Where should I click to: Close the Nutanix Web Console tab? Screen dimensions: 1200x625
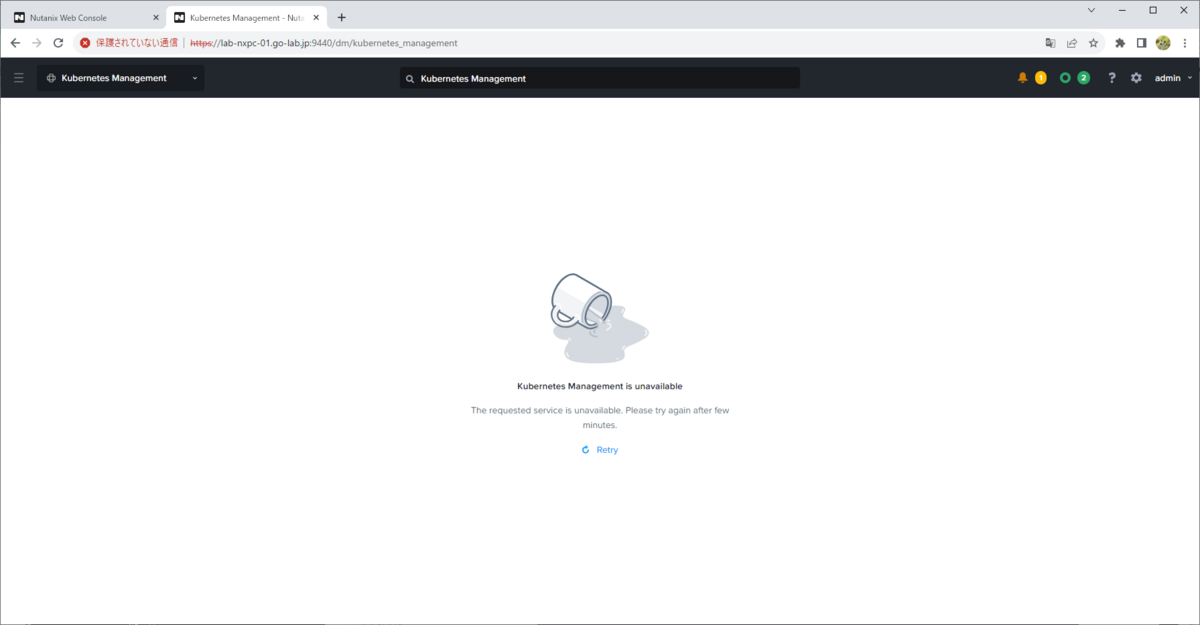[x=155, y=17]
